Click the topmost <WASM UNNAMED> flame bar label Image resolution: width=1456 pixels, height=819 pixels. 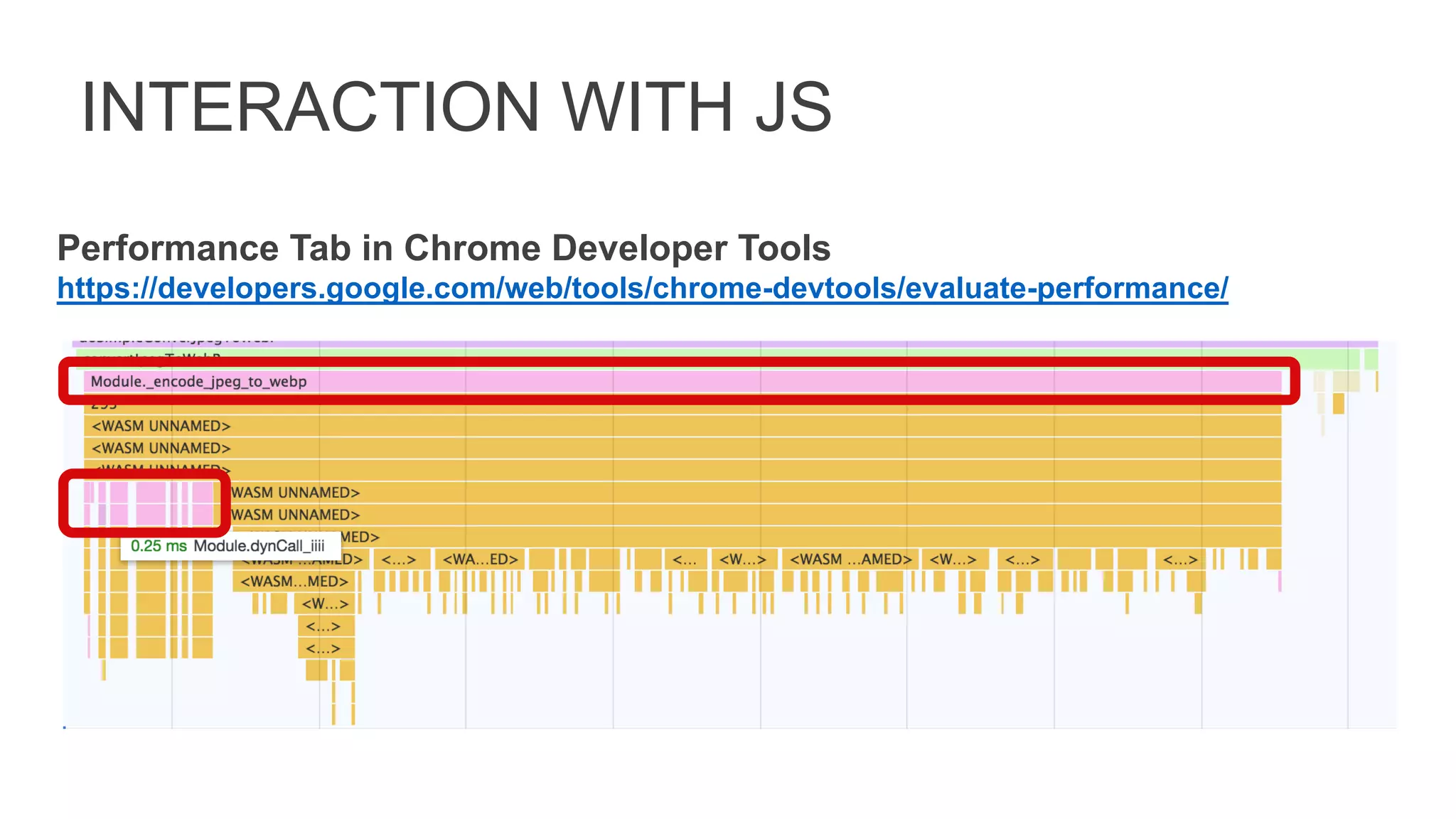tap(161, 426)
